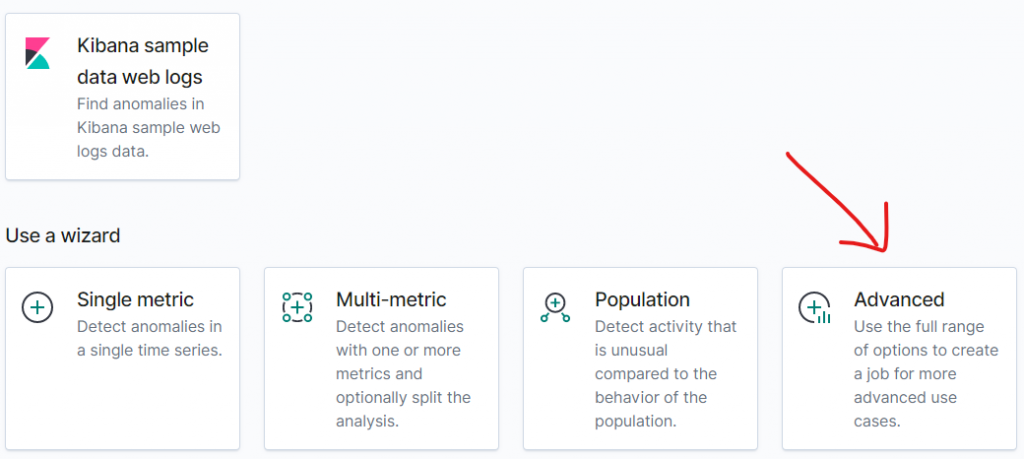Click the Advanced wizard icon
1024x459 pixels.
pos(815,307)
